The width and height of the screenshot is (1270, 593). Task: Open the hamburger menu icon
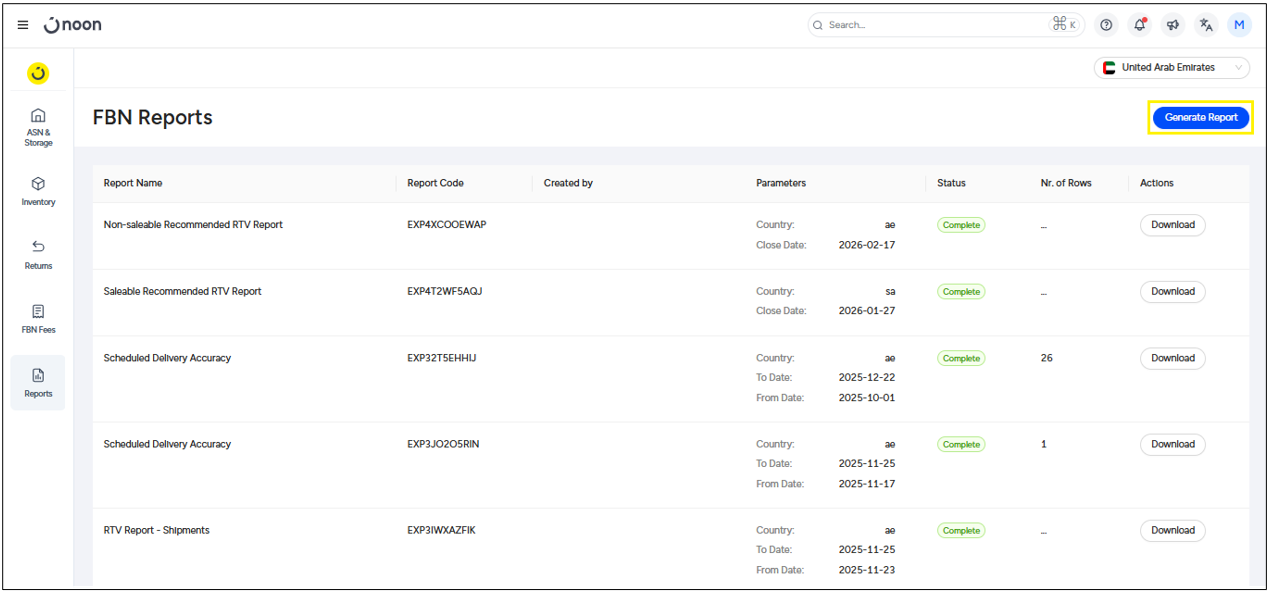[23, 25]
